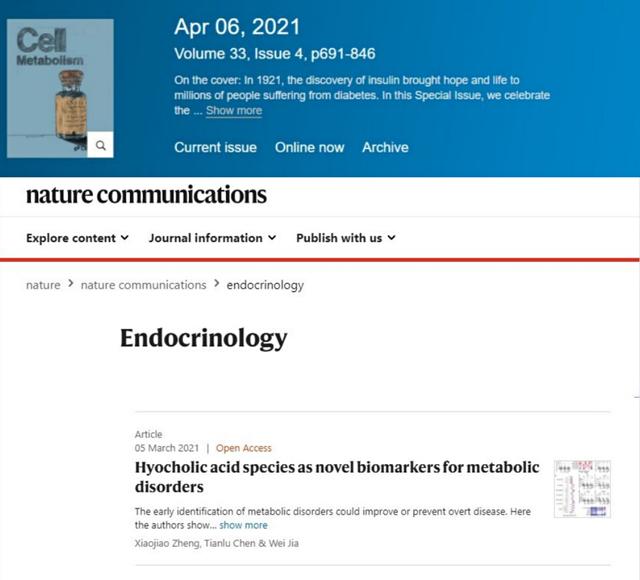Image resolution: width=640 pixels, height=580 pixels.
Task: Go to nature breadcrumb link
Action: [43, 285]
